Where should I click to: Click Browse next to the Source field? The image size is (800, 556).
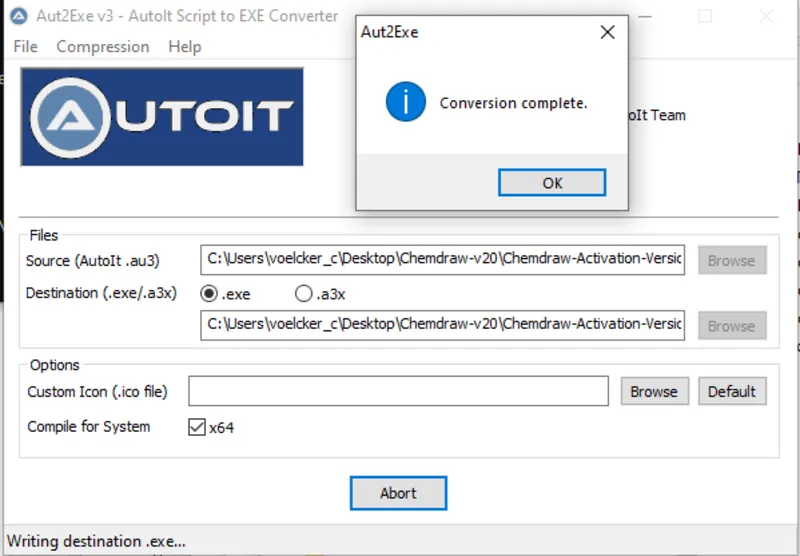point(732,260)
